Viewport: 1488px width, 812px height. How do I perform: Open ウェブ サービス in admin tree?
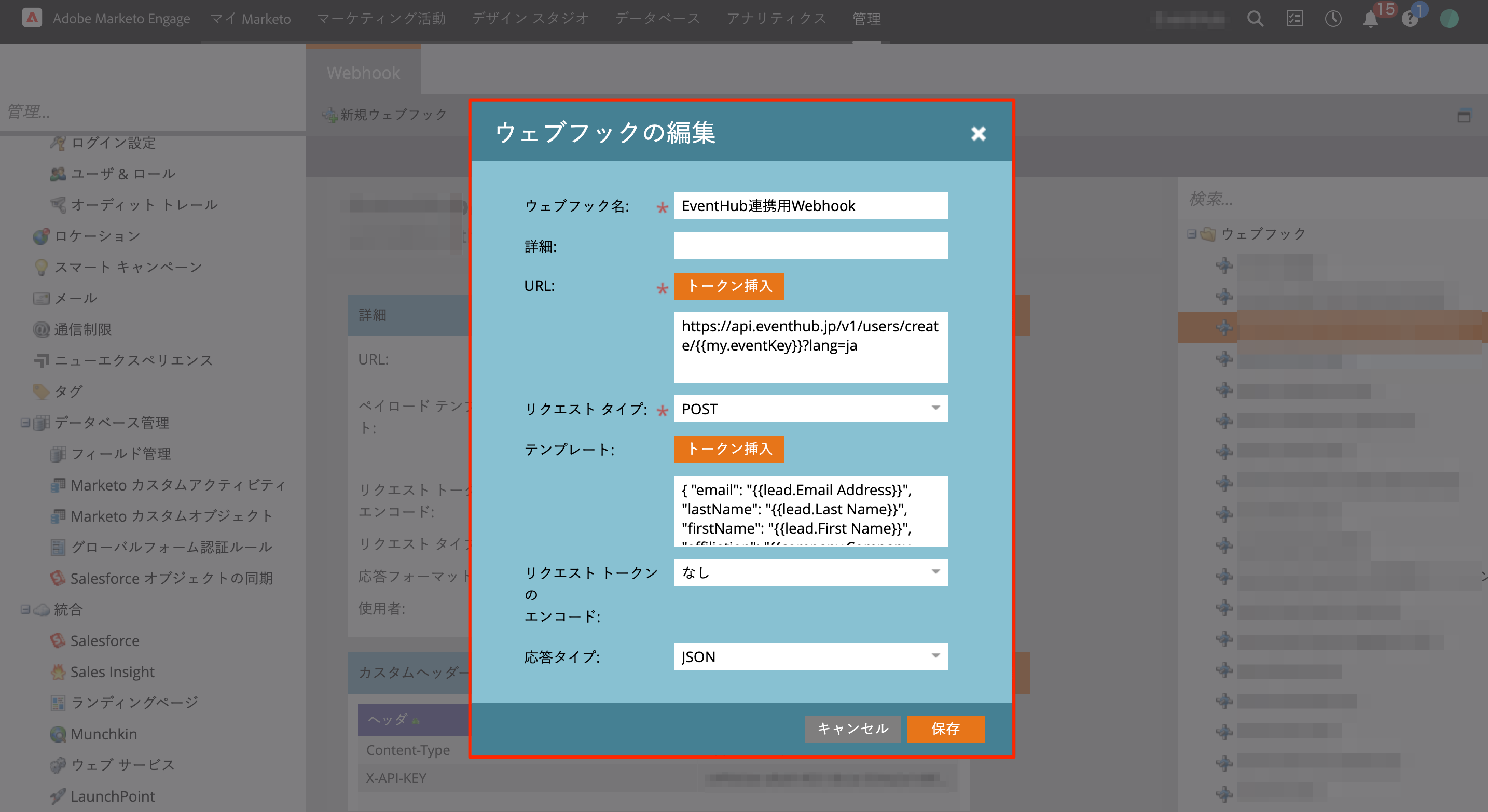pos(122,765)
